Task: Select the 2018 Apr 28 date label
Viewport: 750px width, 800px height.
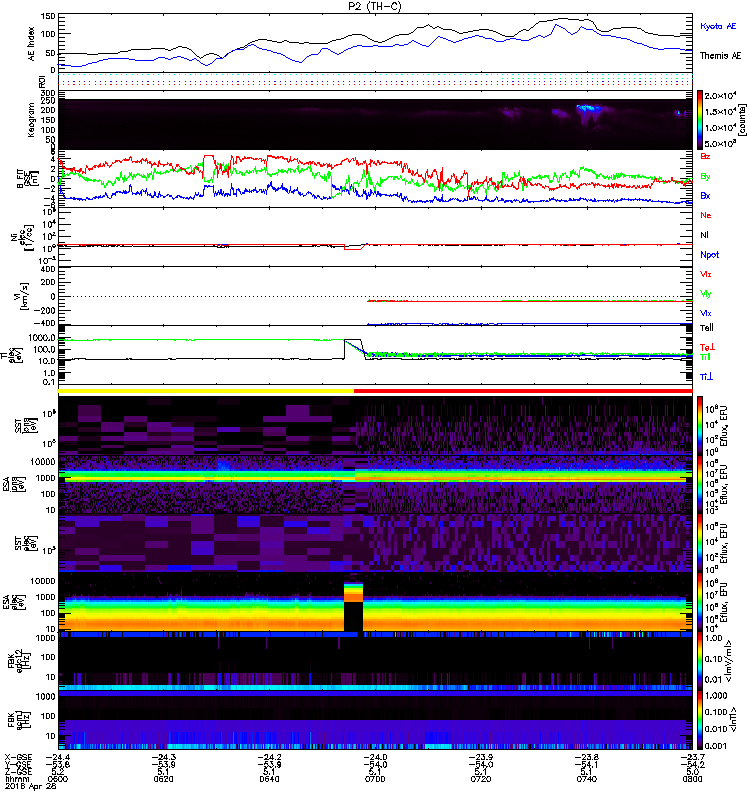Action: point(31,787)
